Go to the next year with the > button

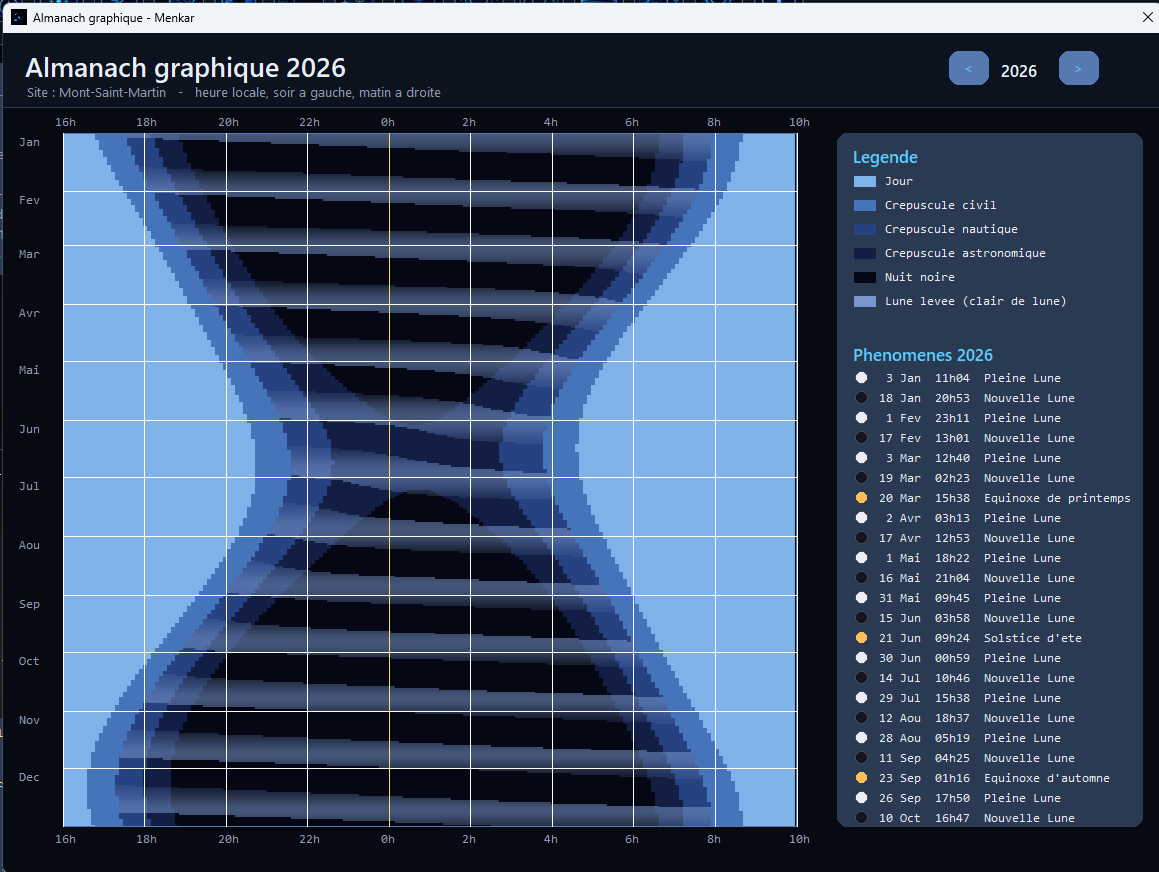pos(1078,69)
